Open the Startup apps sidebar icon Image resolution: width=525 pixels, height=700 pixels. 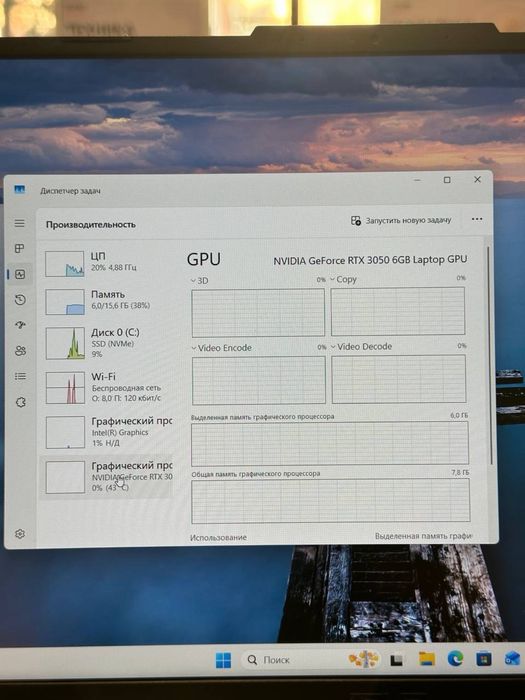click(x=20, y=325)
